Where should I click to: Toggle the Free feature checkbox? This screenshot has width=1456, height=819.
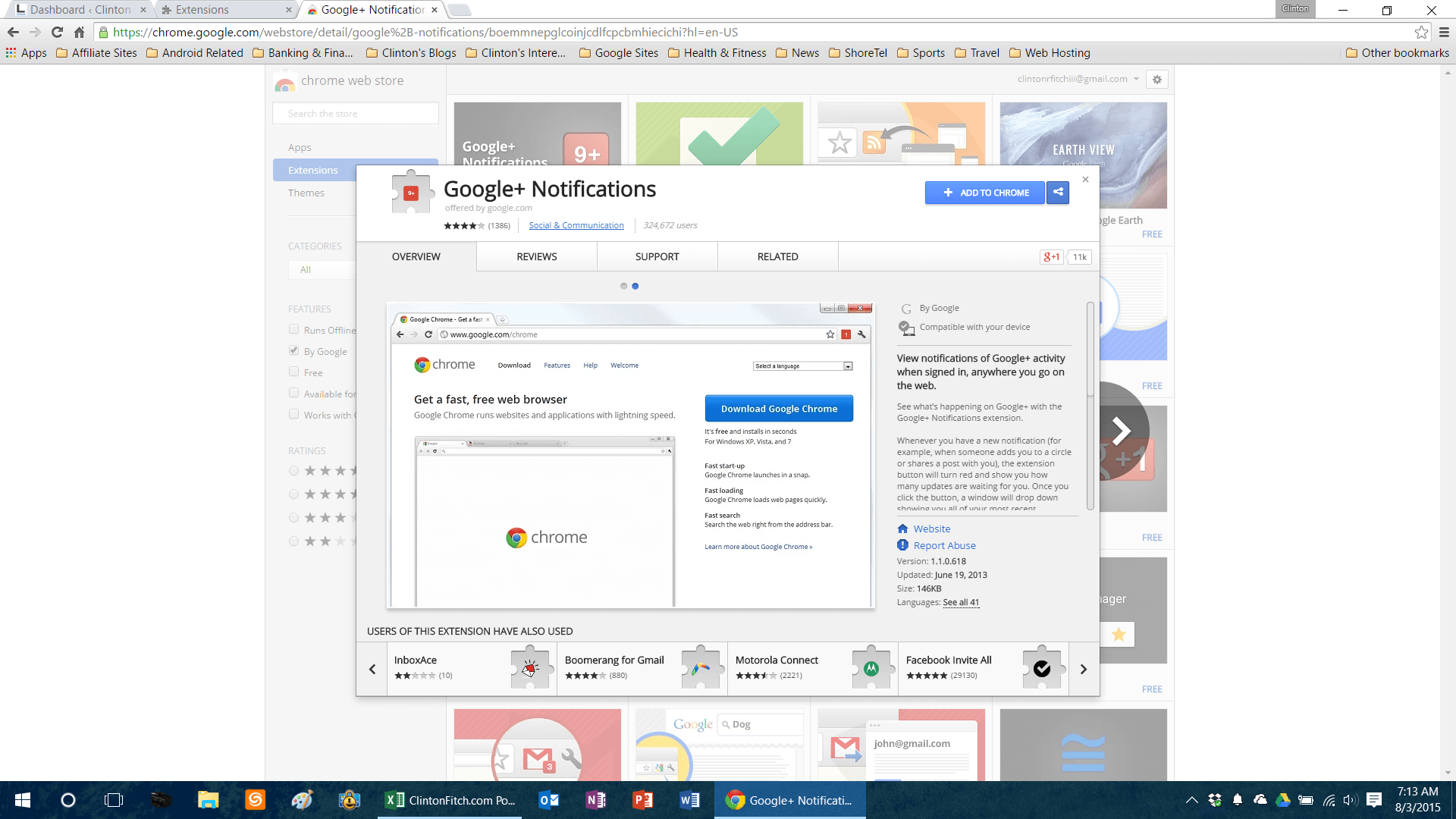[293, 372]
